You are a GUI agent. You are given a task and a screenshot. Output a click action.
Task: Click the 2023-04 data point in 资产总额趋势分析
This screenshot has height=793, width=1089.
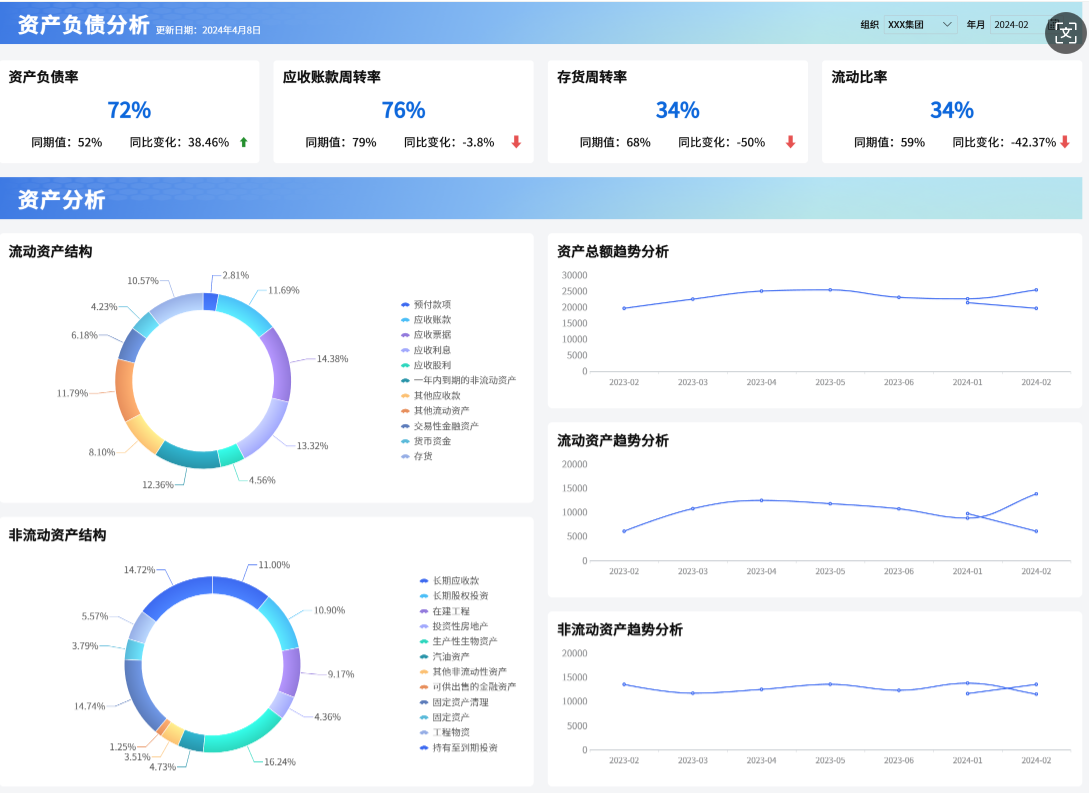coord(761,291)
